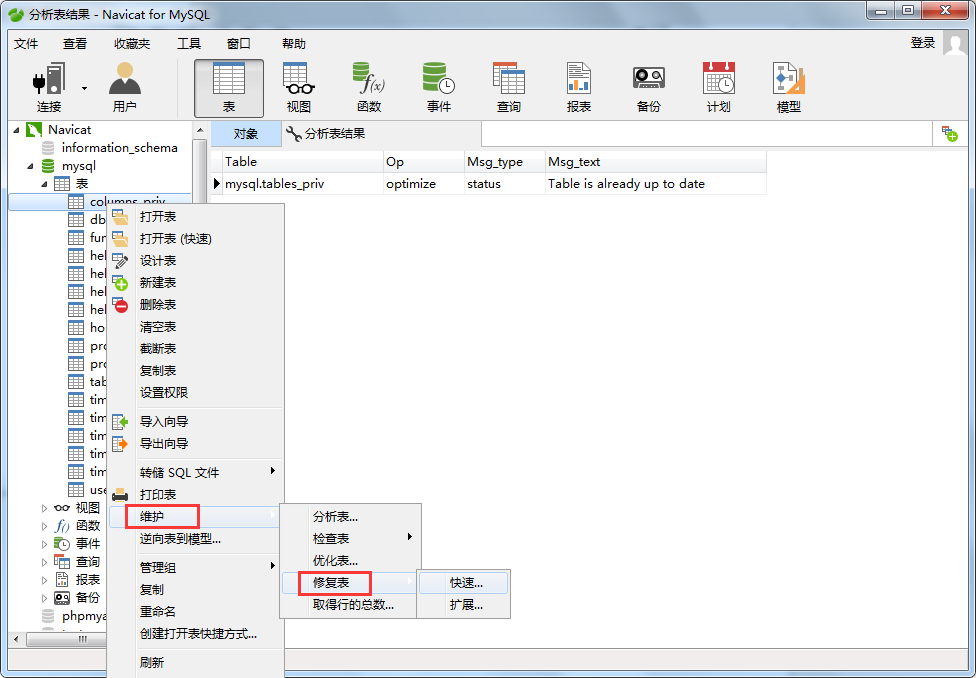Choose 快速... in repair submenu
The height and width of the screenshot is (678, 976).
click(463, 583)
